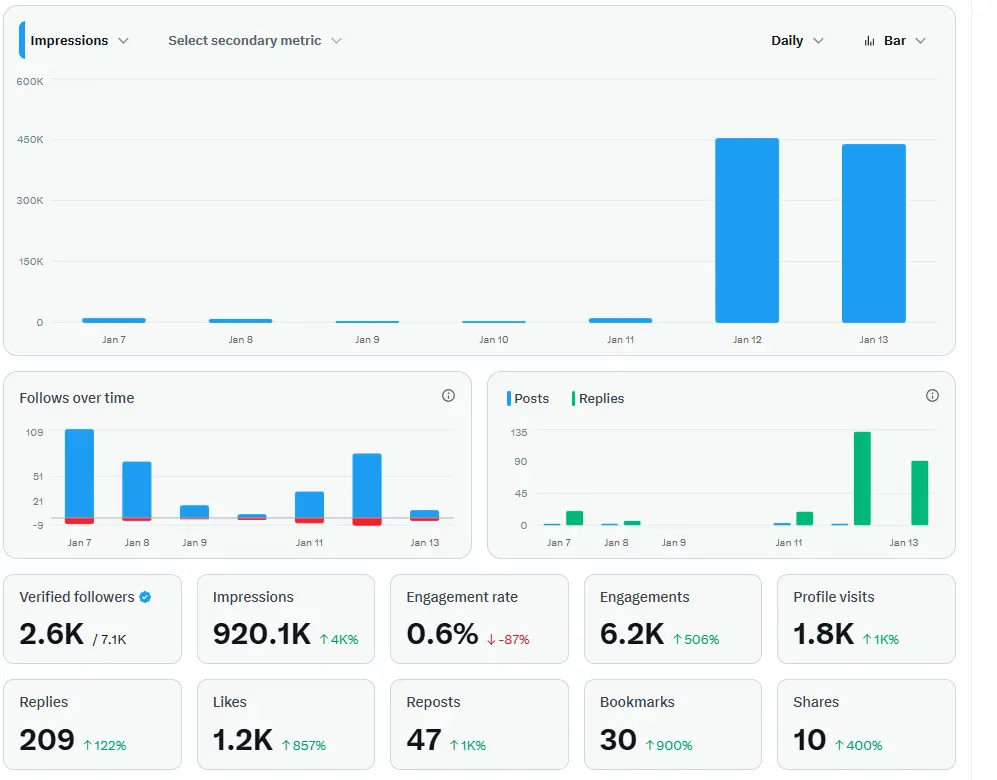
Task: Click the Jan 7 follows bar
Action: coord(79,474)
